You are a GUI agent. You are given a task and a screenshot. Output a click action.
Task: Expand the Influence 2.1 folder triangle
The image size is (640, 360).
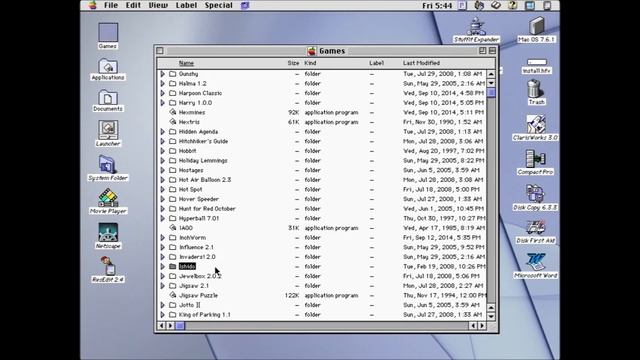[x=162, y=247]
